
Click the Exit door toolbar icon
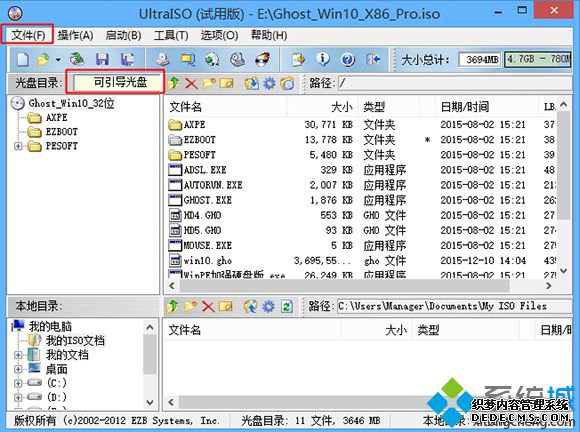373,59
